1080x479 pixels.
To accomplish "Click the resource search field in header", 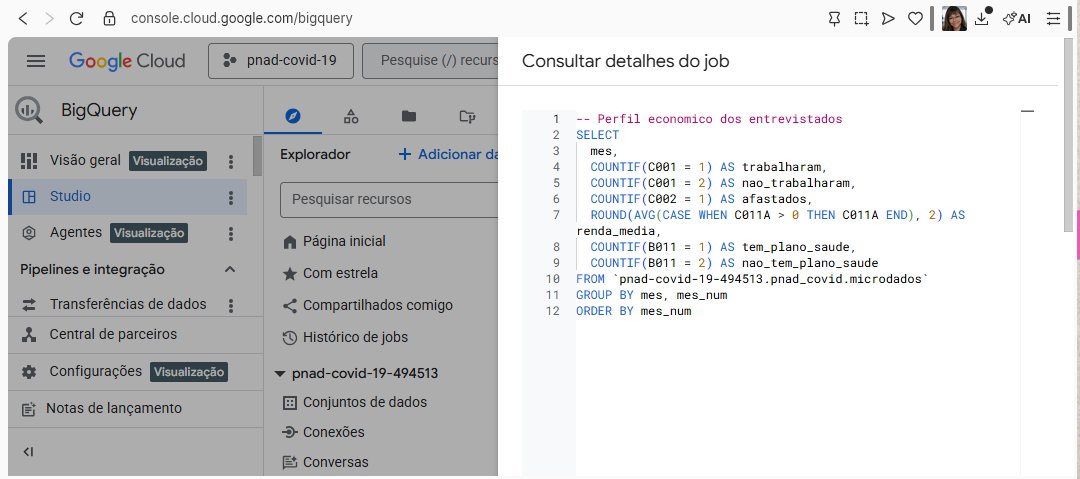I will click(x=430, y=61).
